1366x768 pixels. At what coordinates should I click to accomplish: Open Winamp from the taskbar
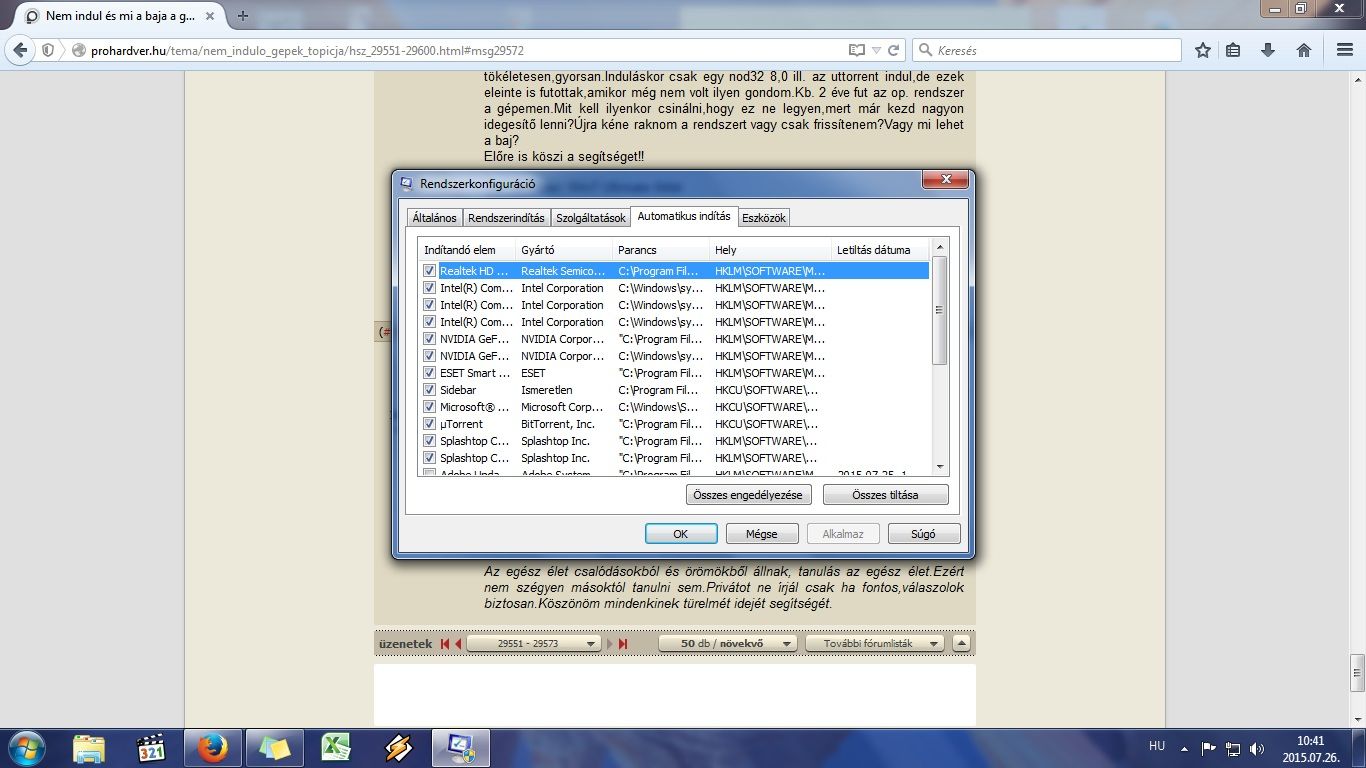[398, 748]
